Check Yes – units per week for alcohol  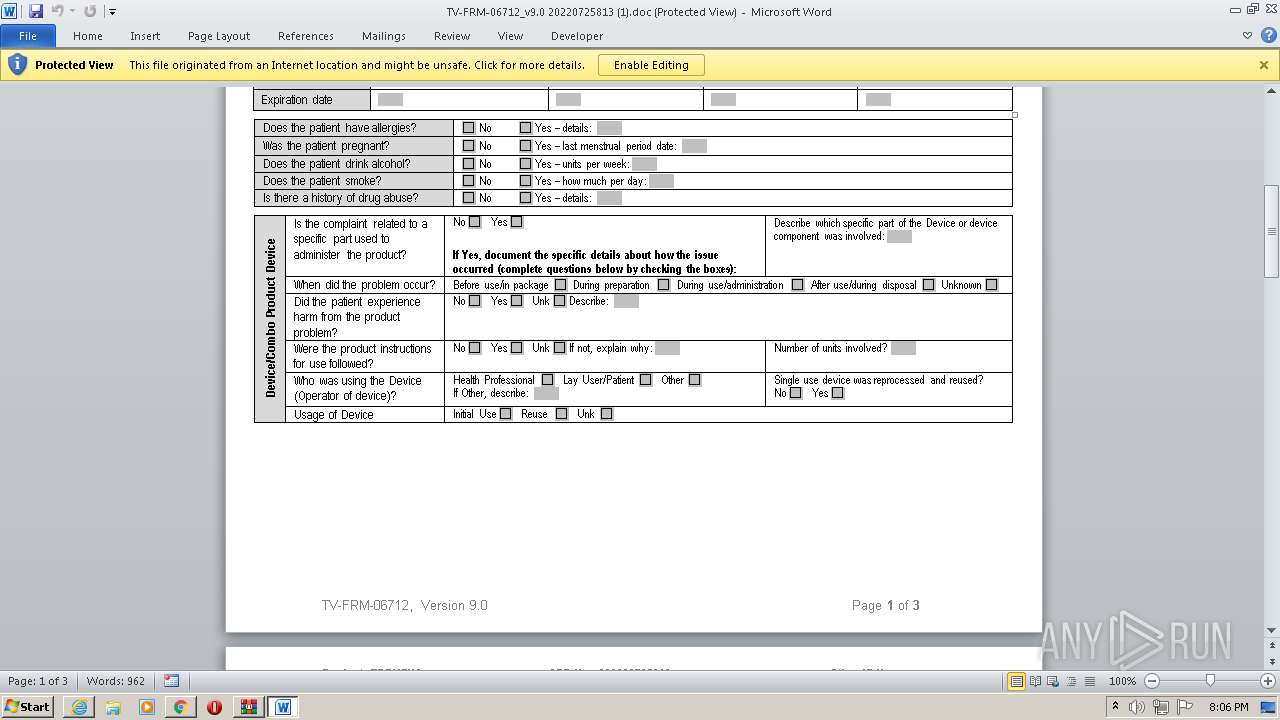coord(525,164)
